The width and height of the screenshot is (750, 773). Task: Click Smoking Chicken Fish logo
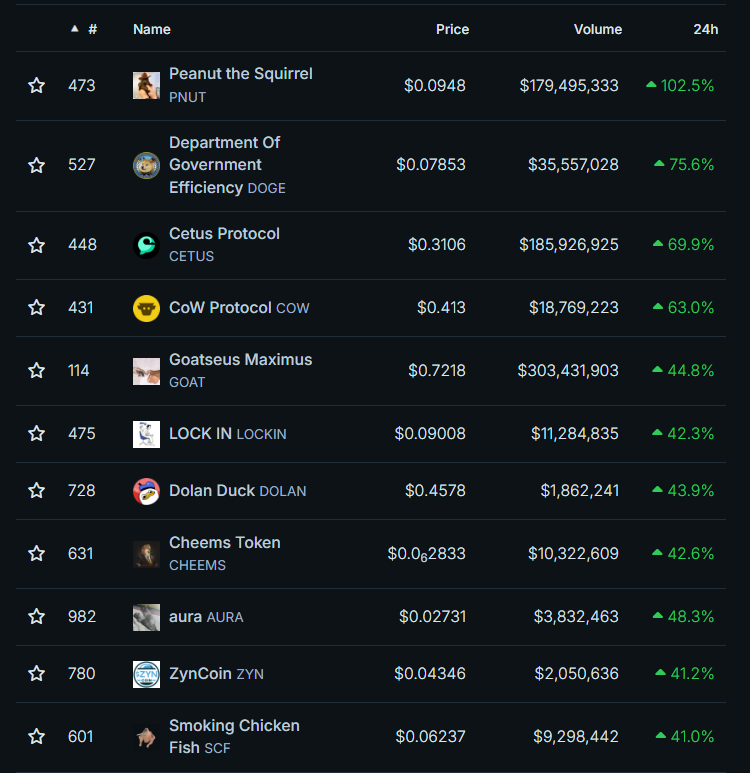(x=146, y=738)
